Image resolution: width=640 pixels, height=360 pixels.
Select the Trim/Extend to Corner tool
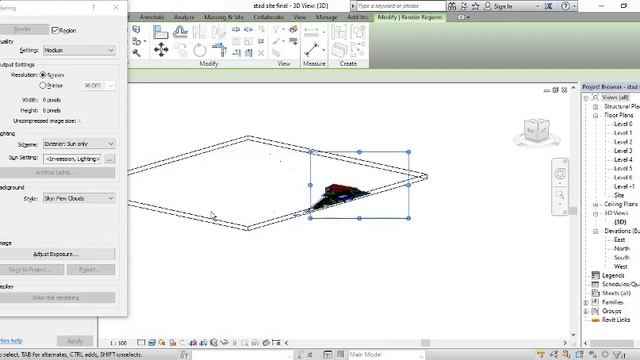[x=219, y=50]
